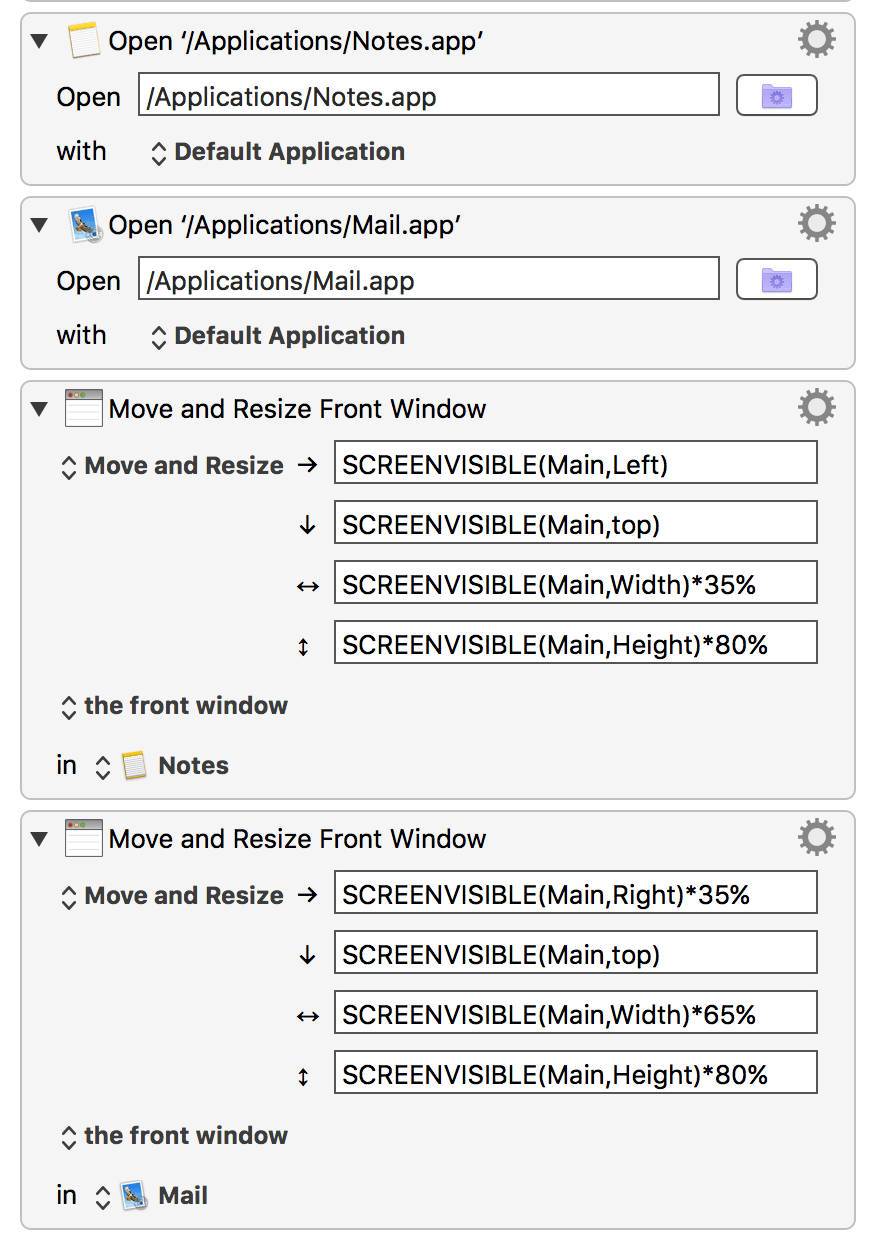Viewport: 872px width, 1244px height.
Task: Click the SCREENVISIBLE(Main,Width)*65% field
Action: point(575,1015)
